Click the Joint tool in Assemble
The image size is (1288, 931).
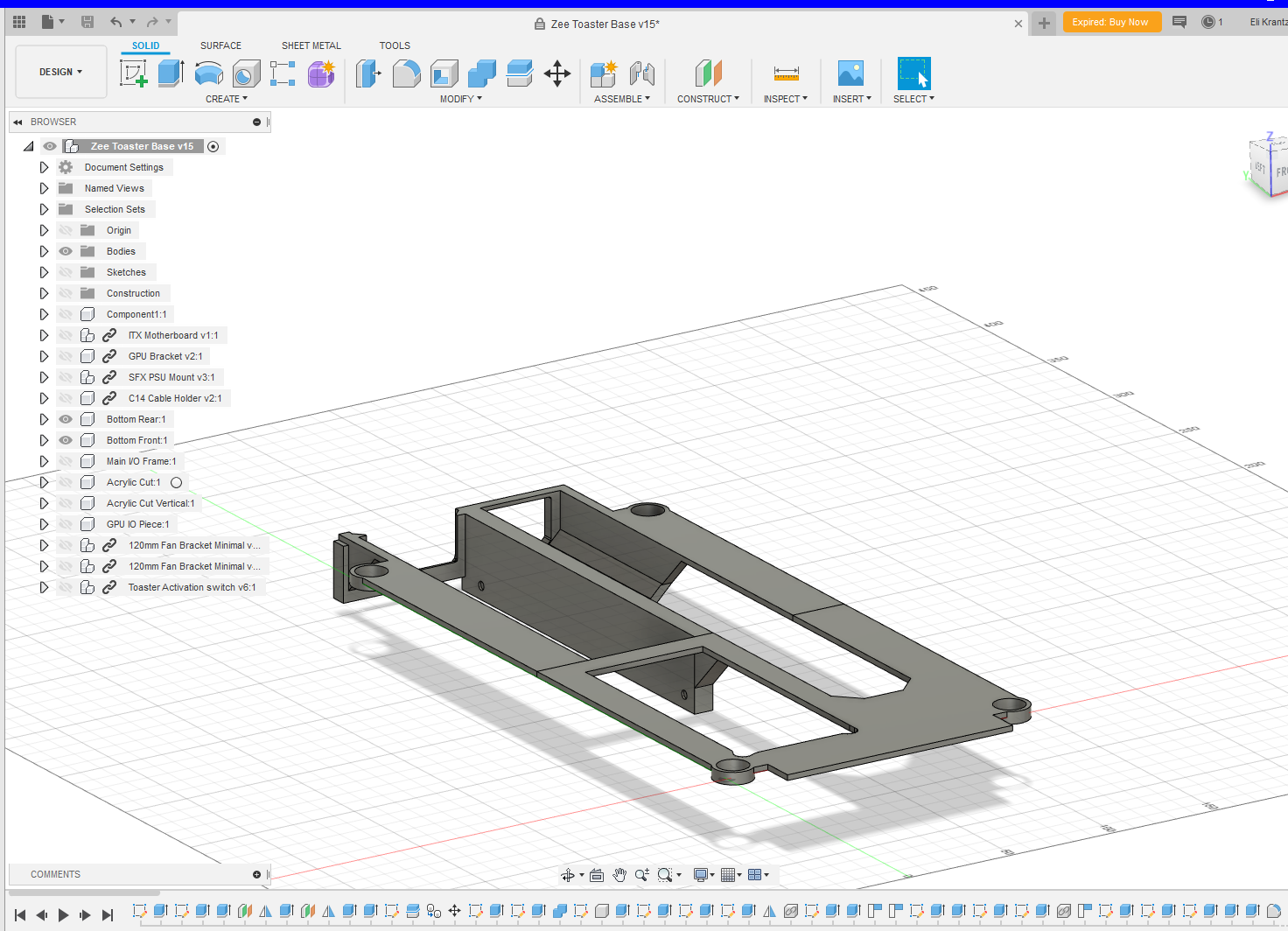tap(642, 73)
